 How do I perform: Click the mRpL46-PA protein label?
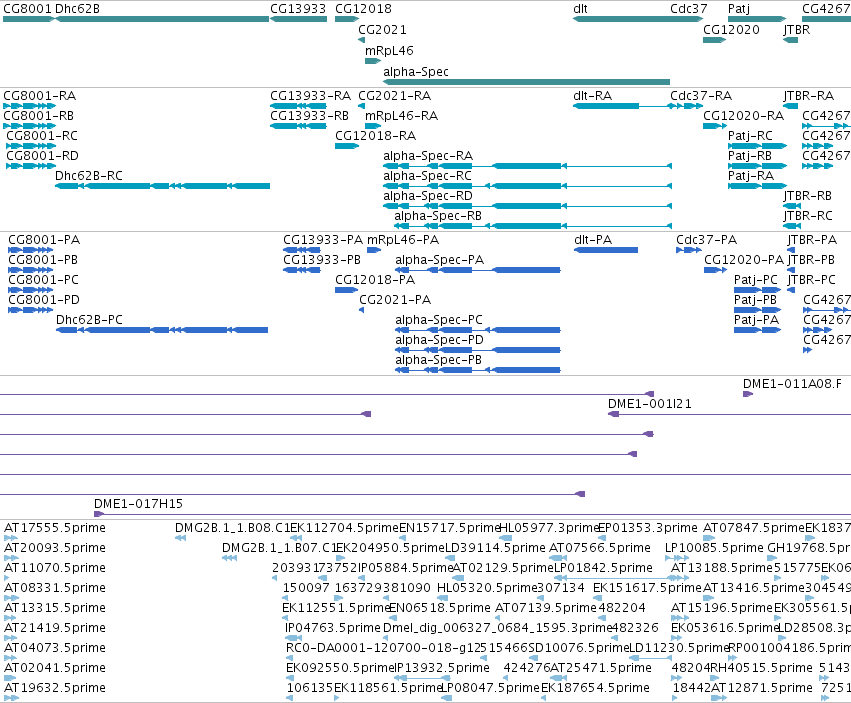pos(403,239)
